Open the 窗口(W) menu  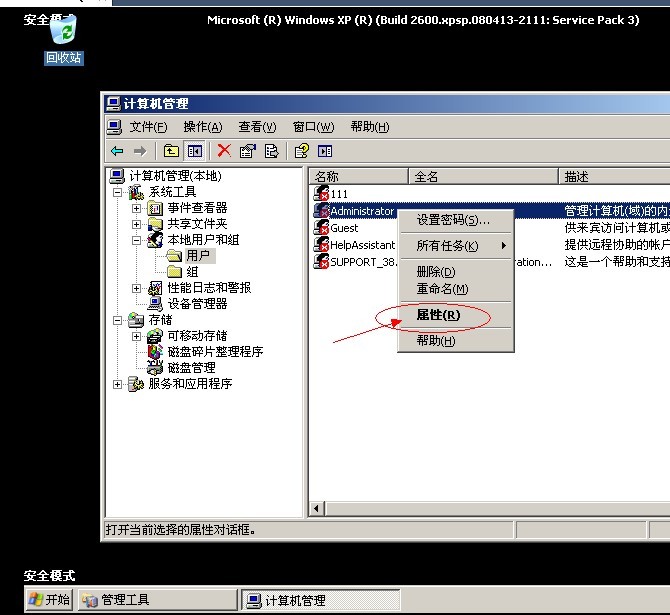(x=313, y=127)
